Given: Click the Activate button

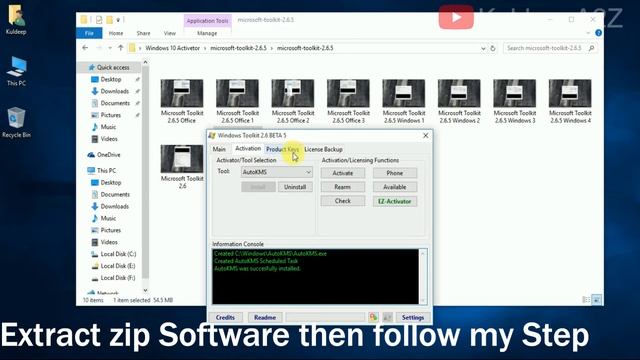Looking at the screenshot, I should (x=342, y=173).
